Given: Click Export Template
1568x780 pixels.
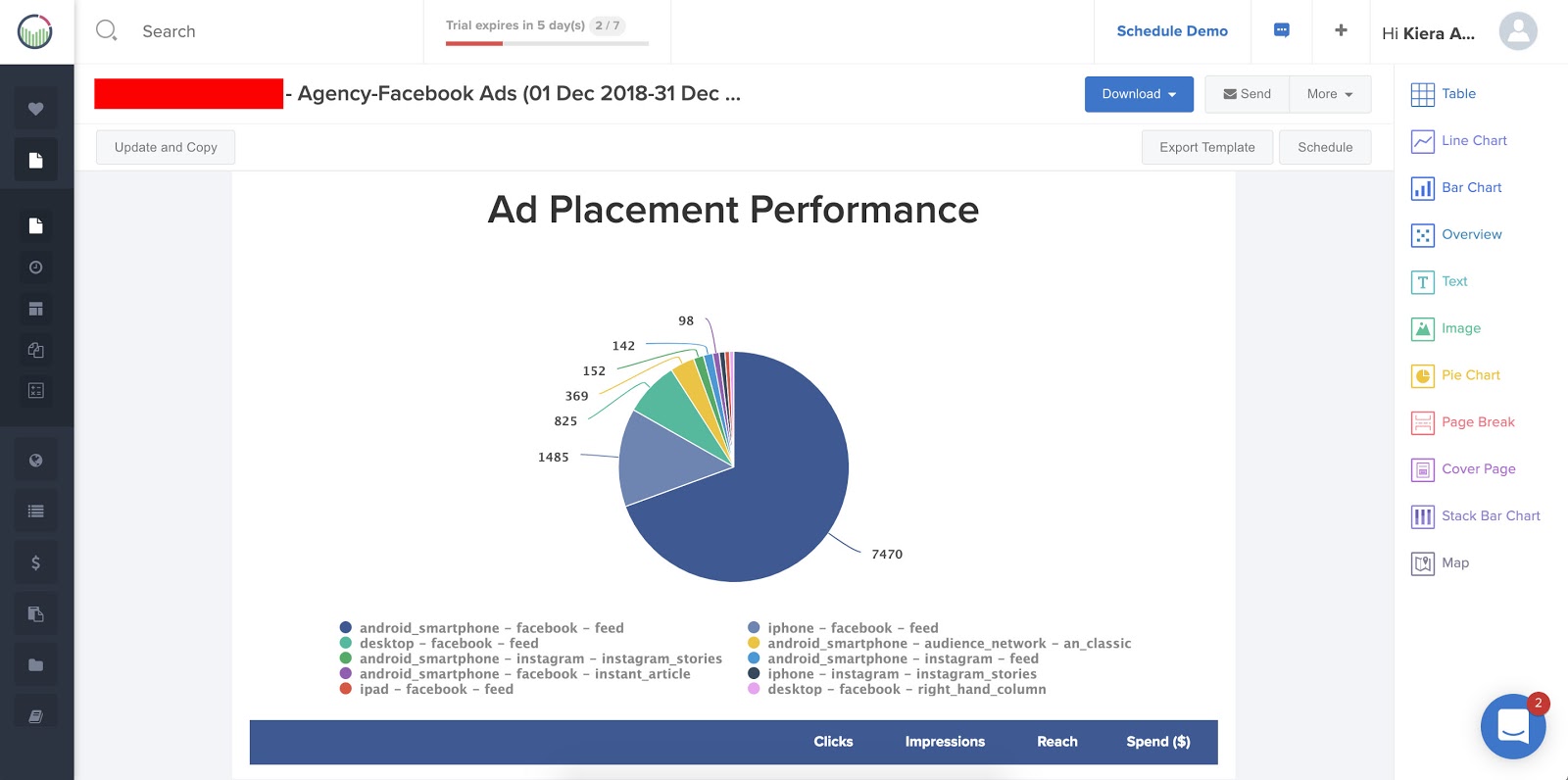Looking at the screenshot, I should [1207, 147].
